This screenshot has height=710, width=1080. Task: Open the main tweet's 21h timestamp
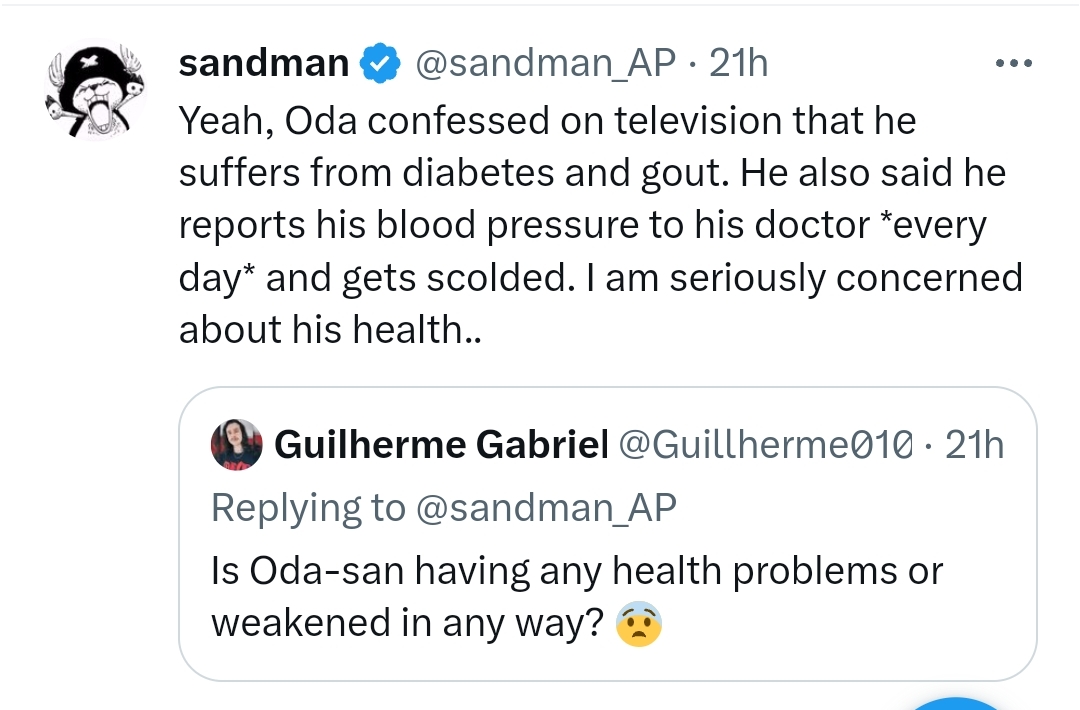pos(739,64)
